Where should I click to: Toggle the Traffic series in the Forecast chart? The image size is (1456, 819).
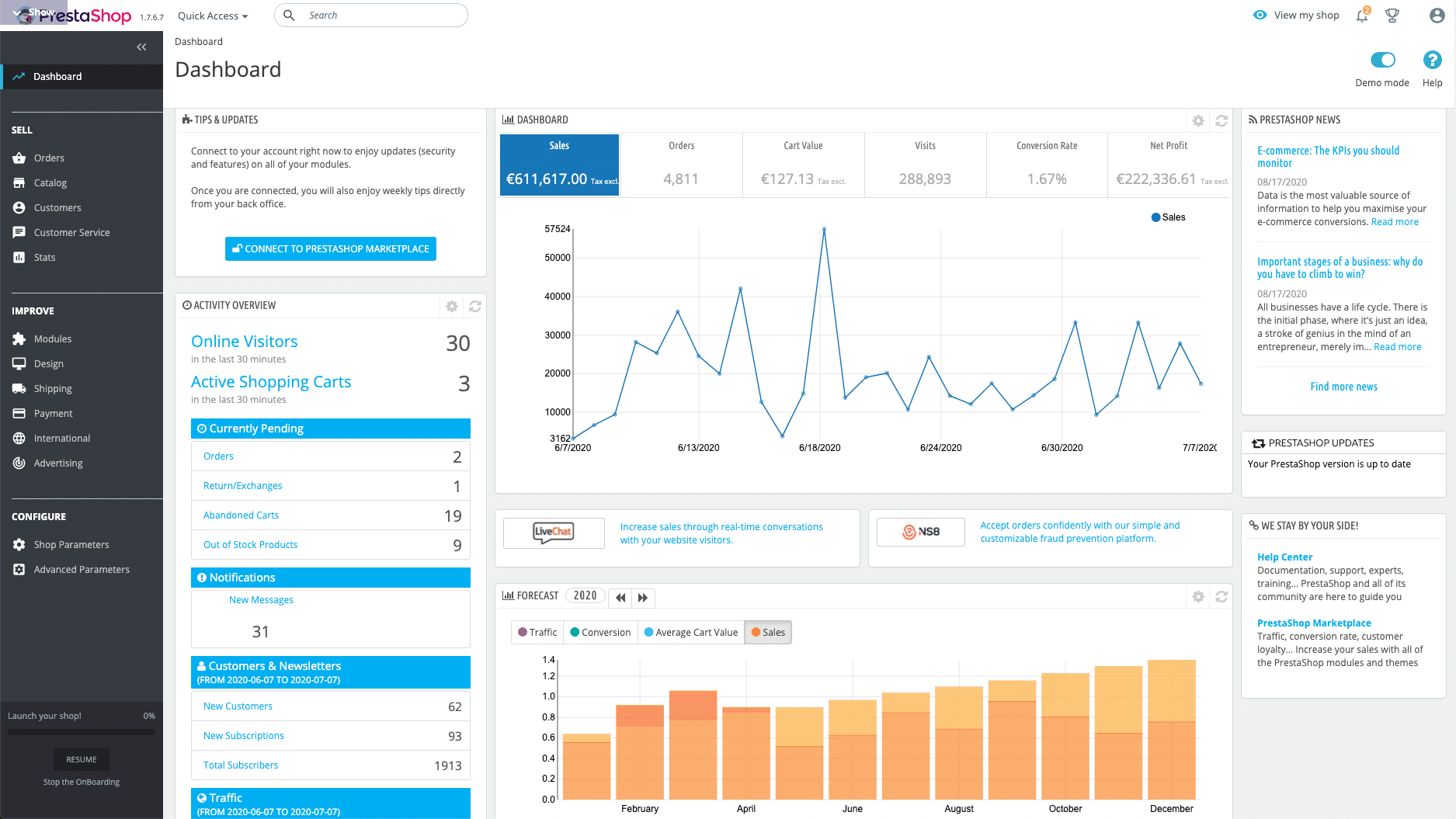(x=537, y=632)
